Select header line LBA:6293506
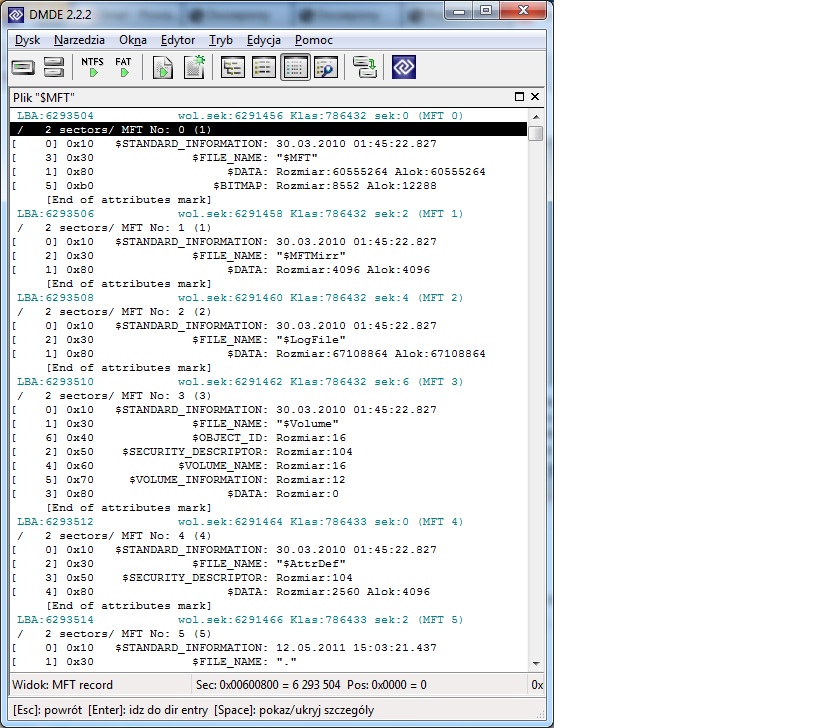Screen dimensions: 819x728 tap(268, 214)
